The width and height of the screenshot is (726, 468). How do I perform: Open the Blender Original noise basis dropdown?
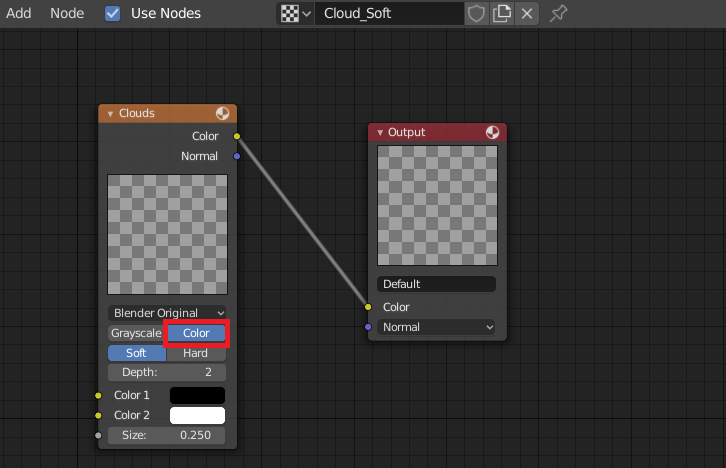click(x=167, y=313)
